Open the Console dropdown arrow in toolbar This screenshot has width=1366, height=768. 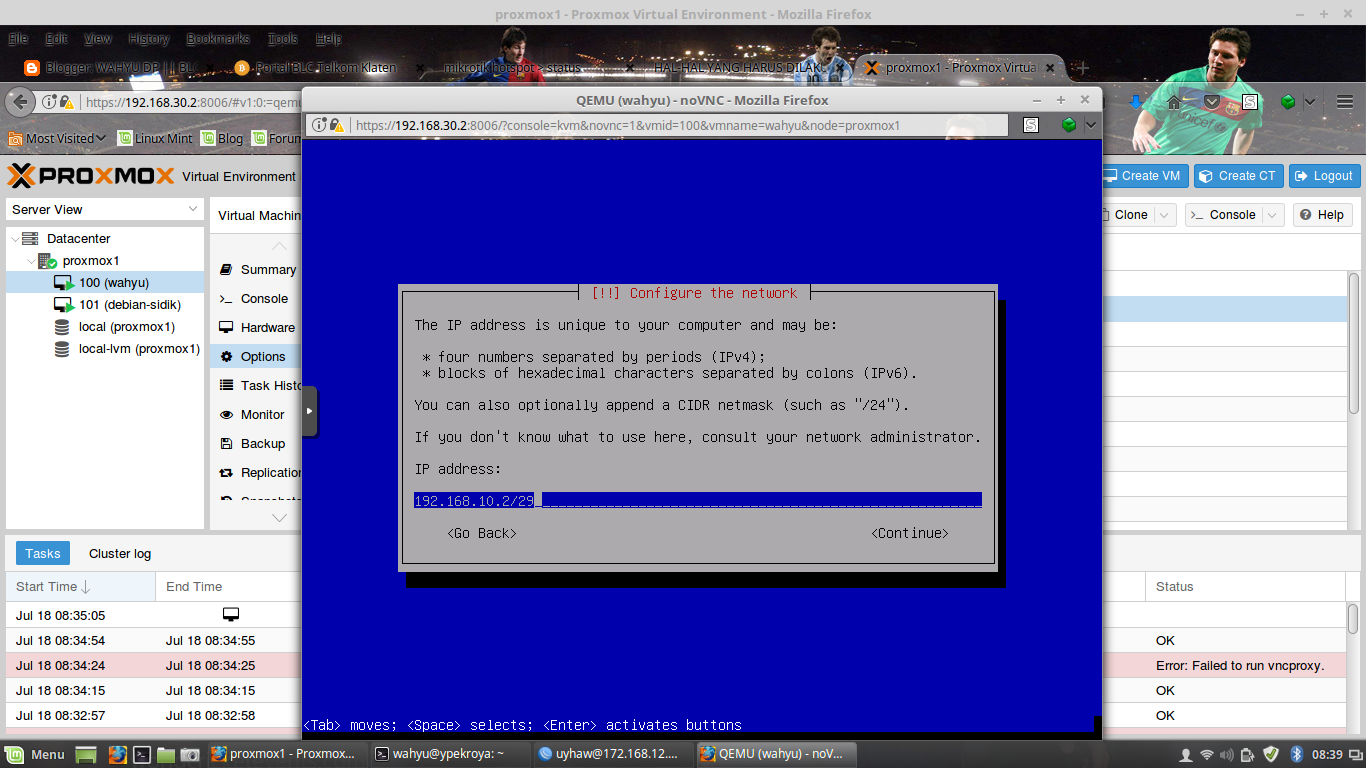[1272, 215]
